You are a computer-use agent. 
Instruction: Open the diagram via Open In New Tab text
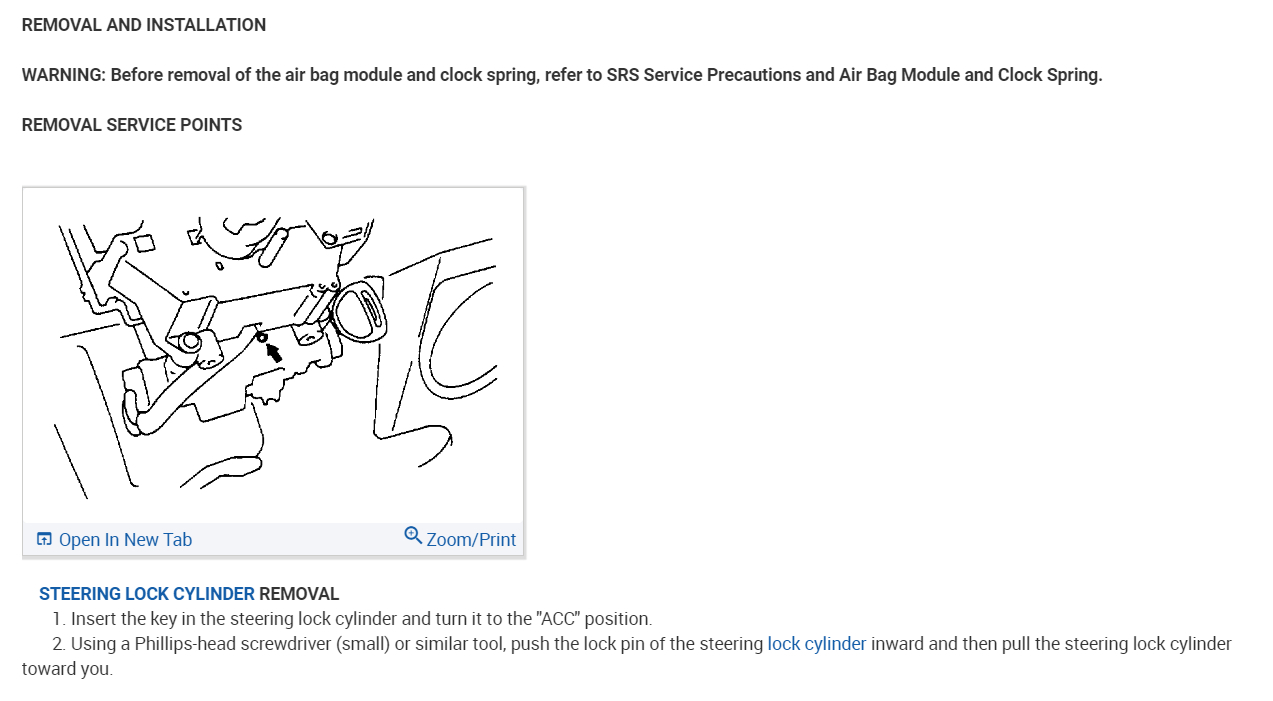[x=125, y=540]
